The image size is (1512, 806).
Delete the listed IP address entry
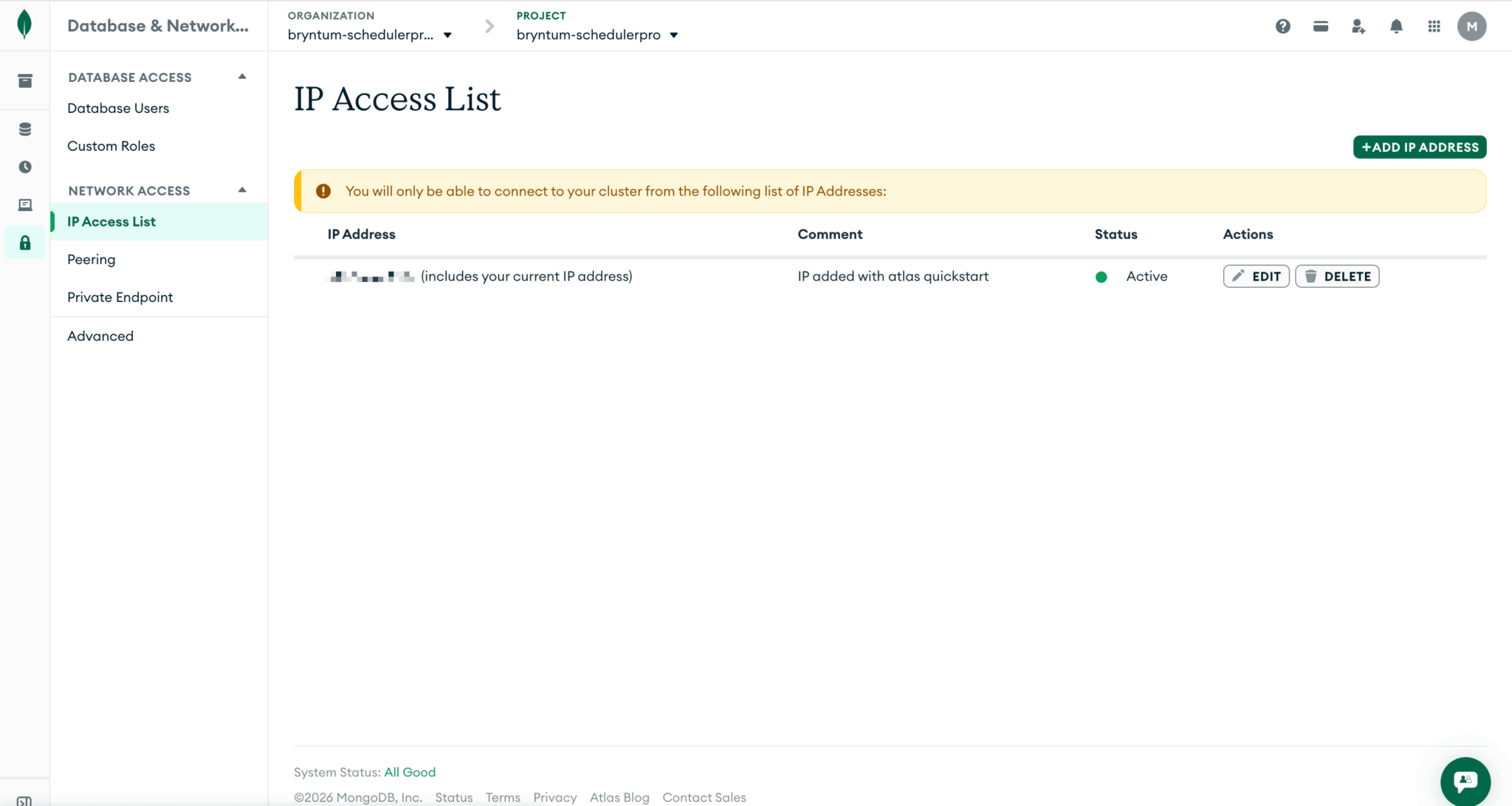click(x=1336, y=276)
